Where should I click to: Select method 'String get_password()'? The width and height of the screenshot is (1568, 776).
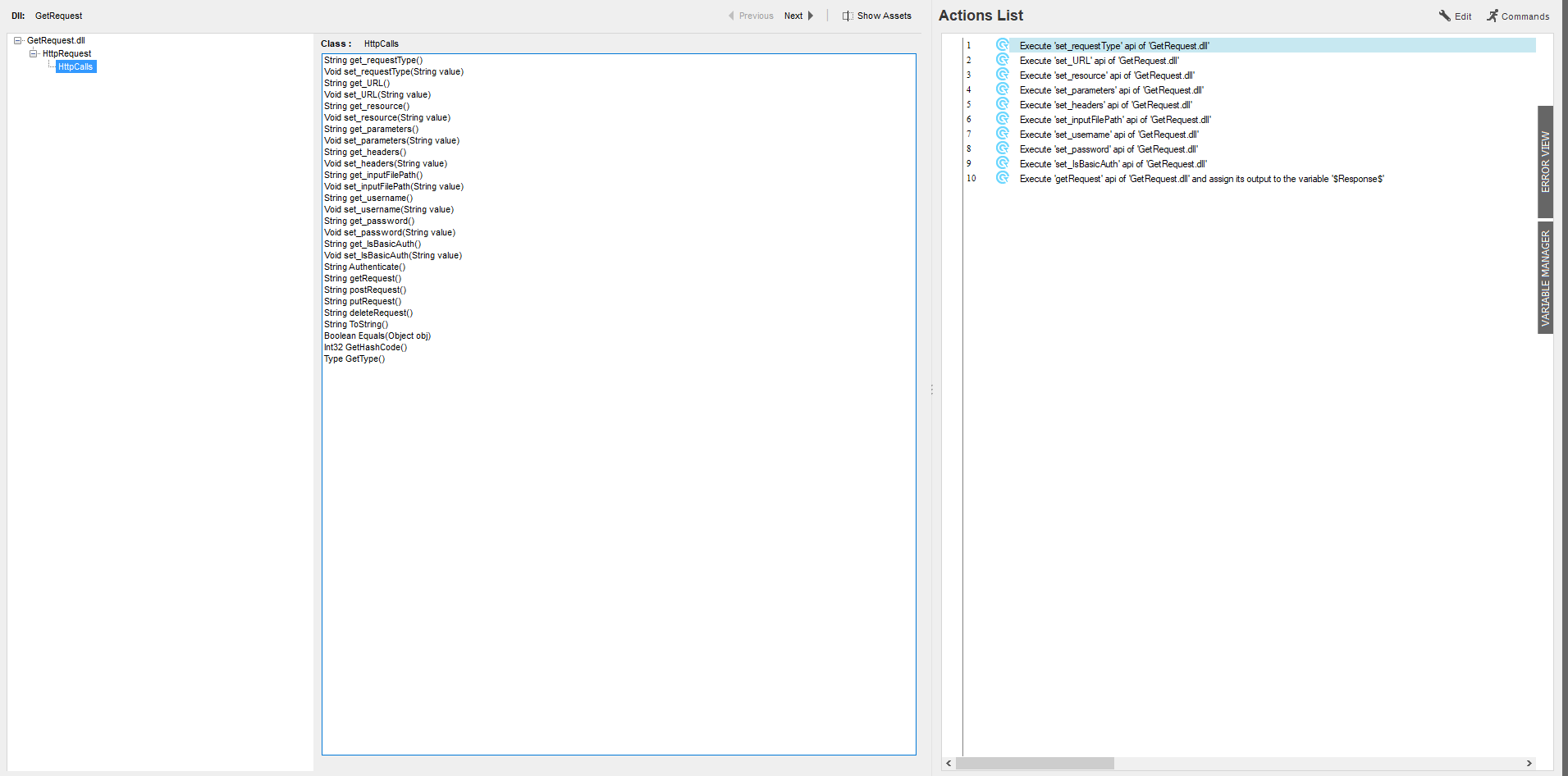point(369,221)
